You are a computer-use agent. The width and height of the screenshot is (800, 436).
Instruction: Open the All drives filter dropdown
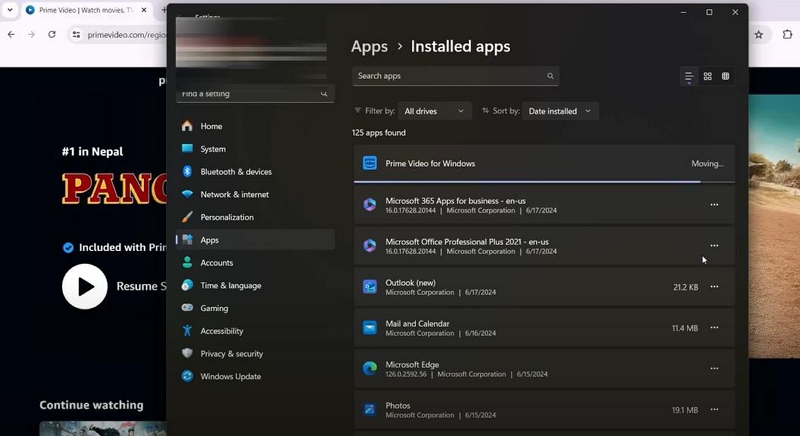434,111
